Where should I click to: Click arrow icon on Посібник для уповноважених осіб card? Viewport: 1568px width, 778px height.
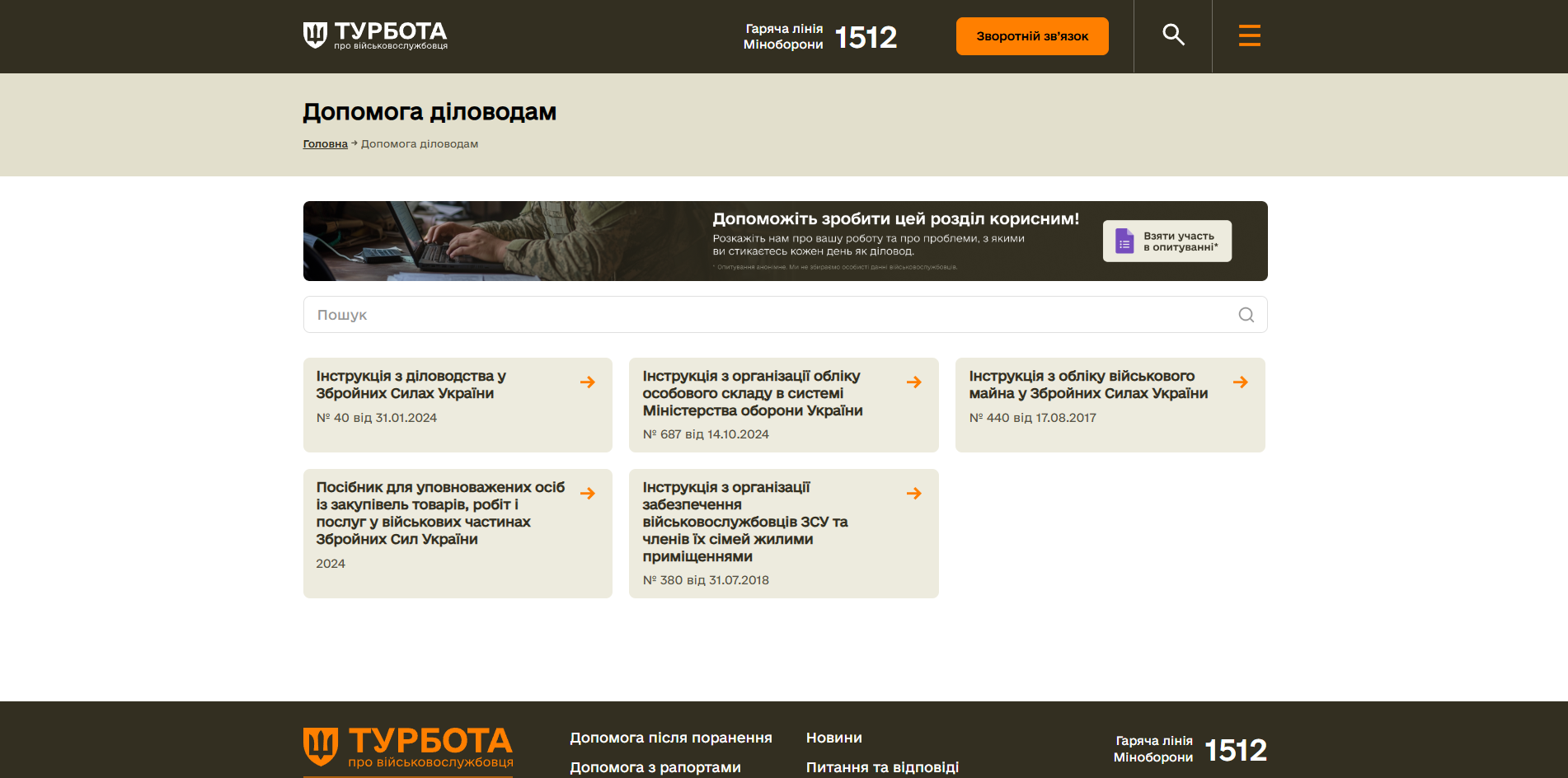tap(588, 493)
